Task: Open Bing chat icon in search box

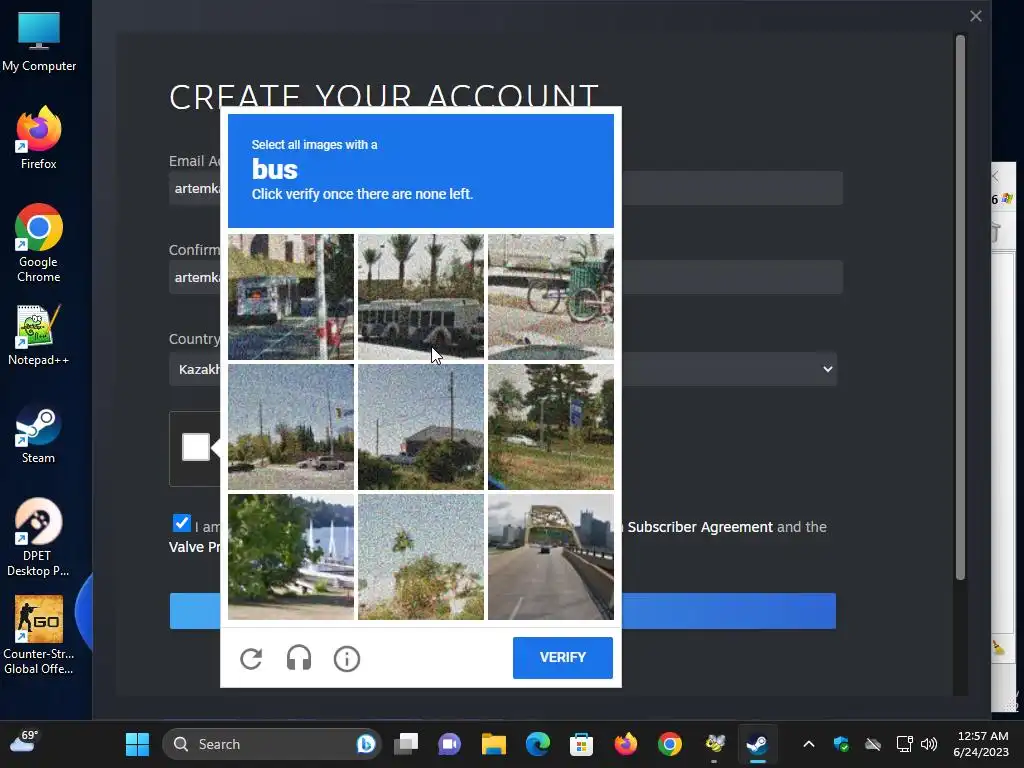Action: (366, 744)
